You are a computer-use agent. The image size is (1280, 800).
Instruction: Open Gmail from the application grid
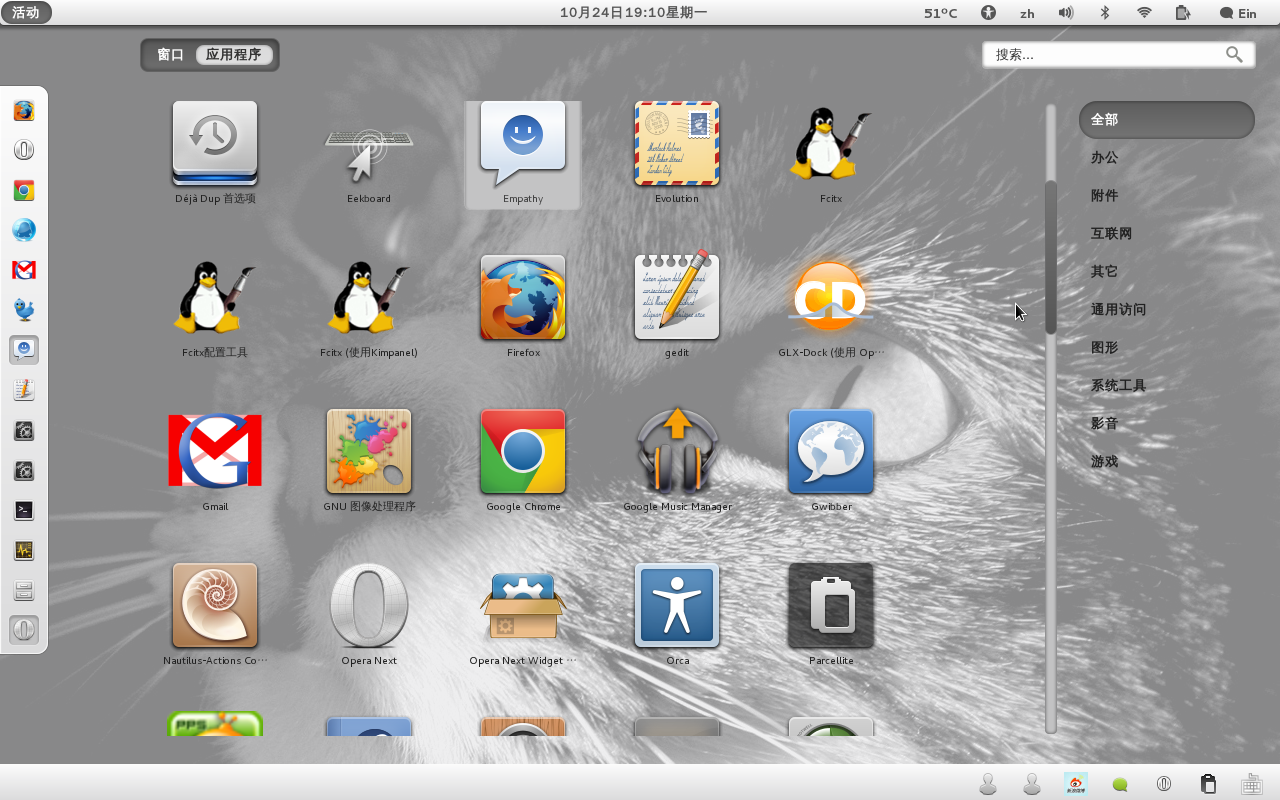[x=215, y=452]
